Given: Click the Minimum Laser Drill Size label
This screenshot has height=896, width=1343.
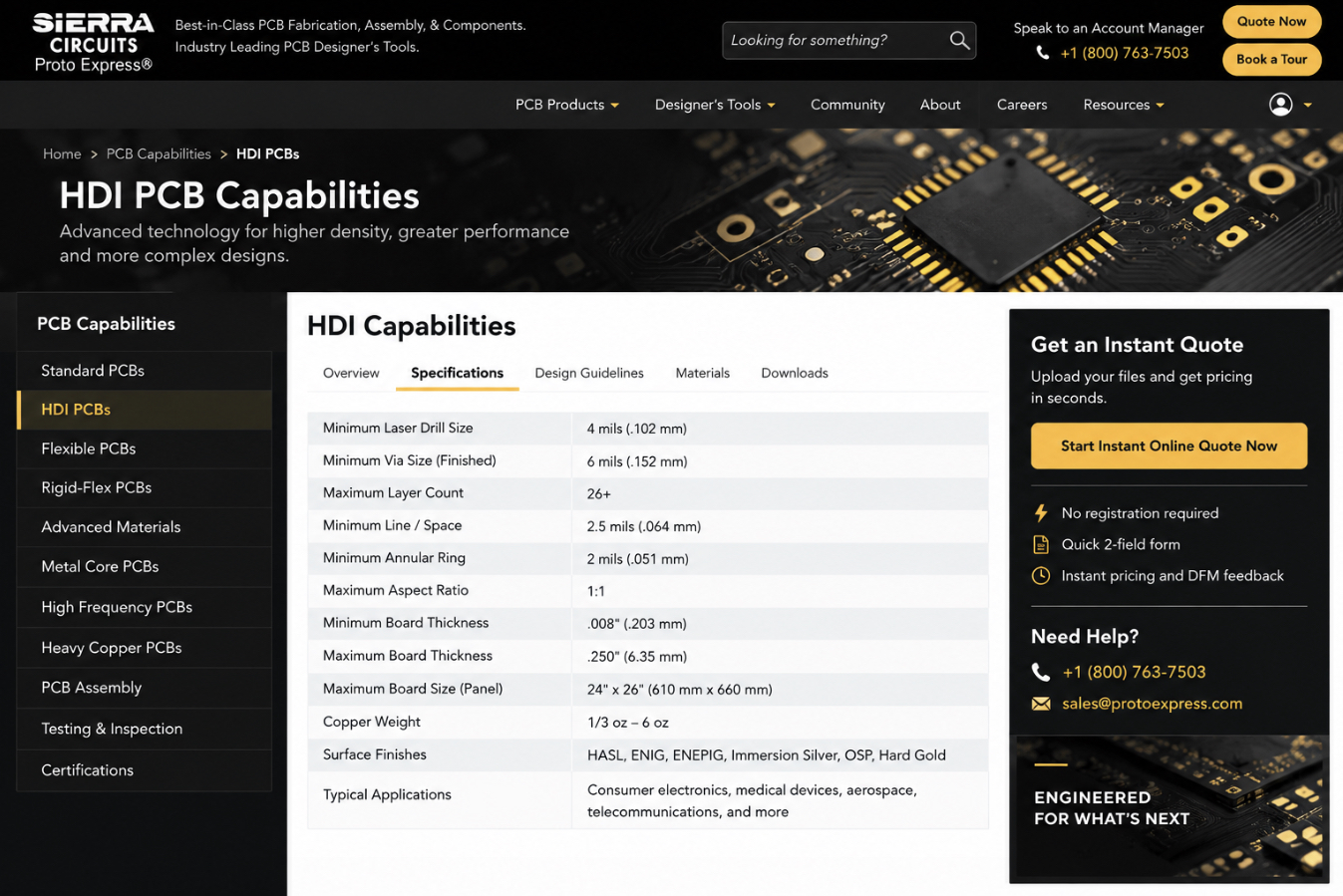Looking at the screenshot, I should point(398,429).
